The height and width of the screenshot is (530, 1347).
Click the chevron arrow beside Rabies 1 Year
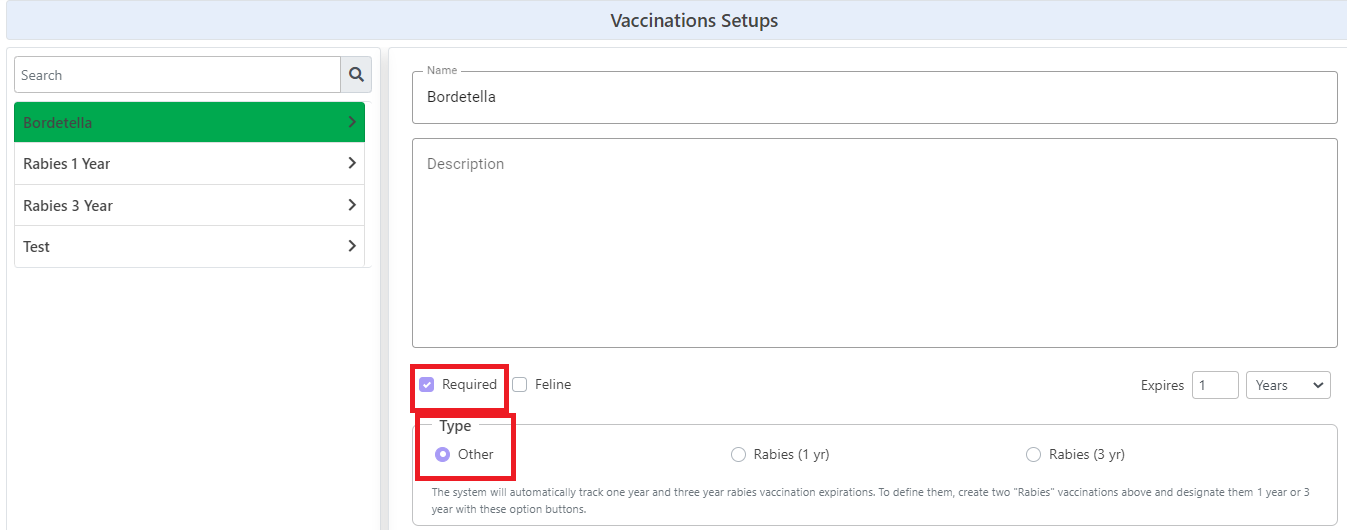[x=352, y=163]
